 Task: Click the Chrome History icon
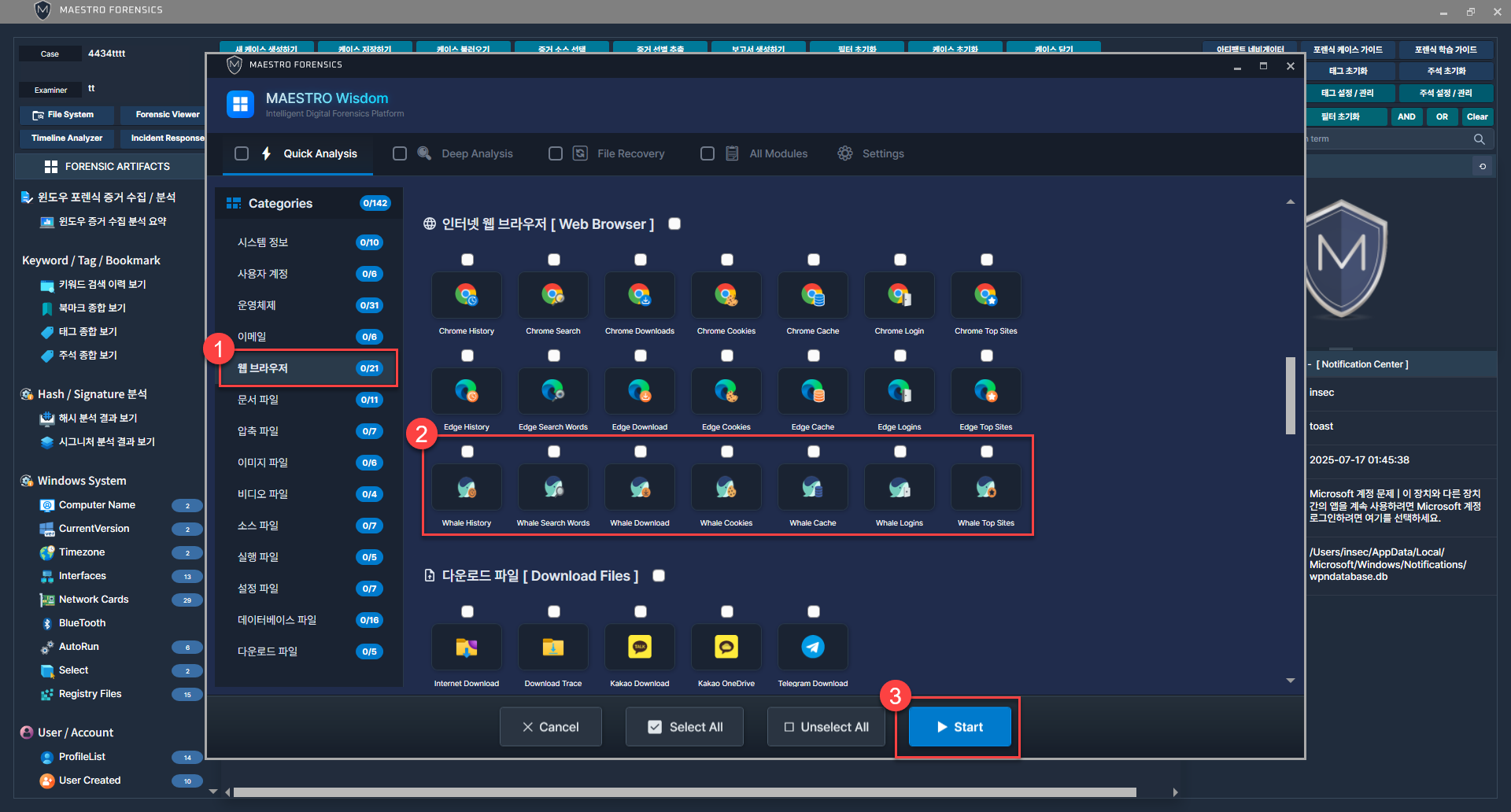click(467, 296)
